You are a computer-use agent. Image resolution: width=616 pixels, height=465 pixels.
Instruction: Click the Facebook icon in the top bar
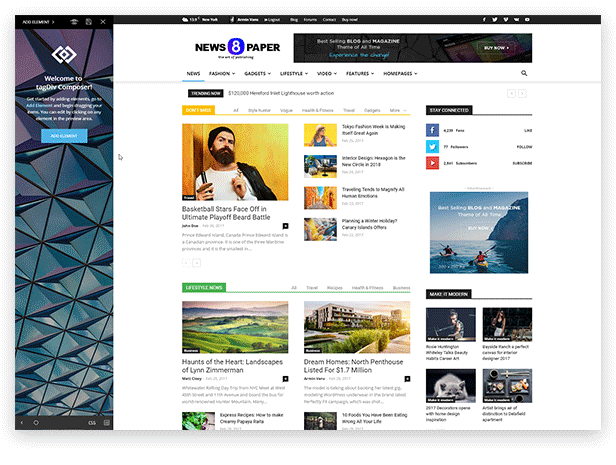pyautogui.click(x=485, y=19)
